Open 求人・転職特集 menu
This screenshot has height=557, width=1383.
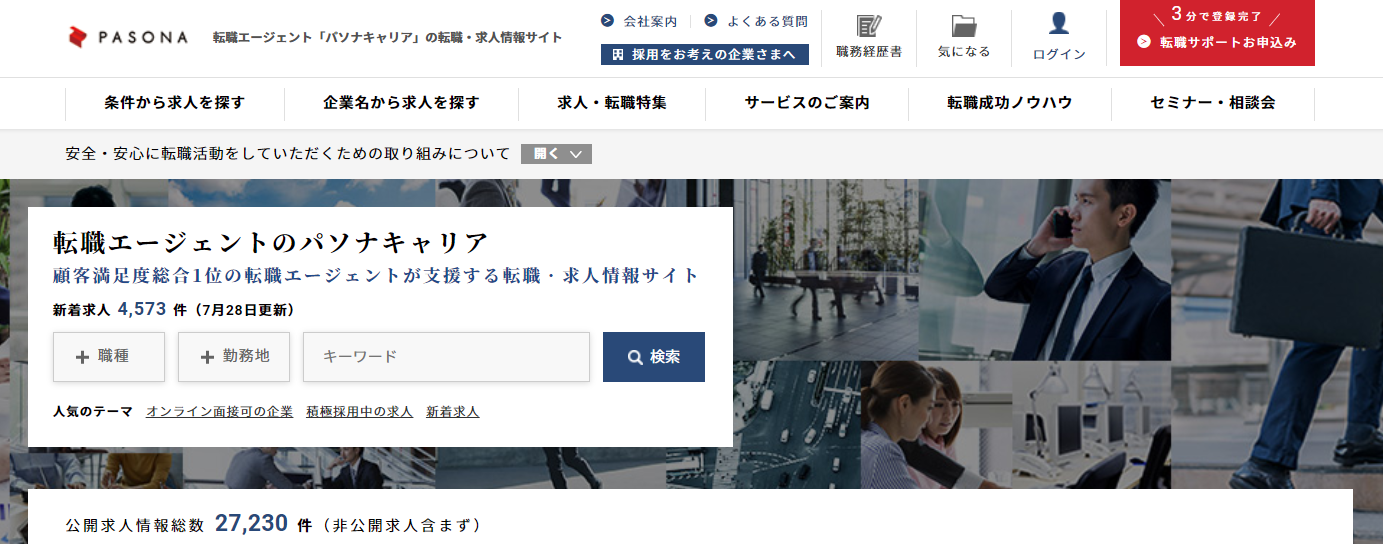tap(612, 103)
